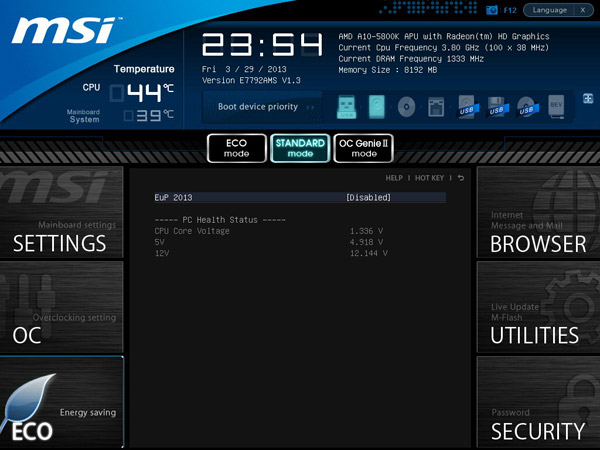
Task: Open the UTILITIES section
Action: coord(538,307)
